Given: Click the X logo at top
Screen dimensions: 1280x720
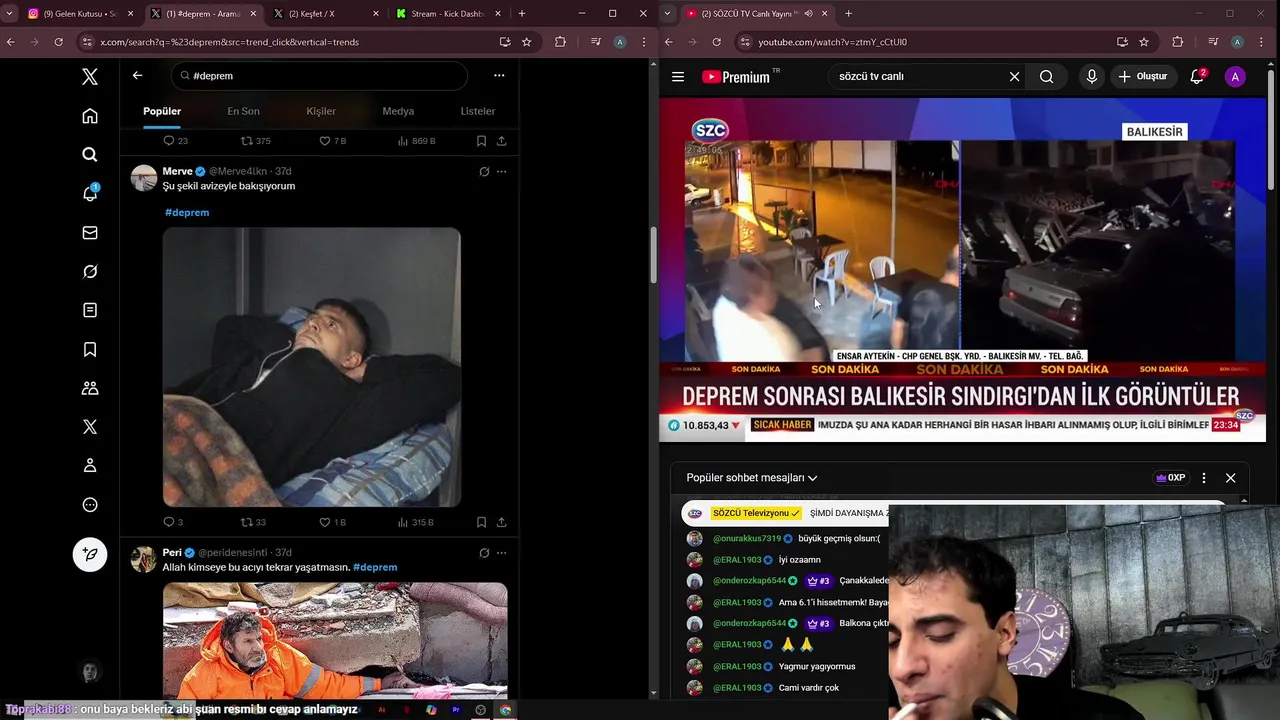Looking at the screenshot, I should (90, 76).
